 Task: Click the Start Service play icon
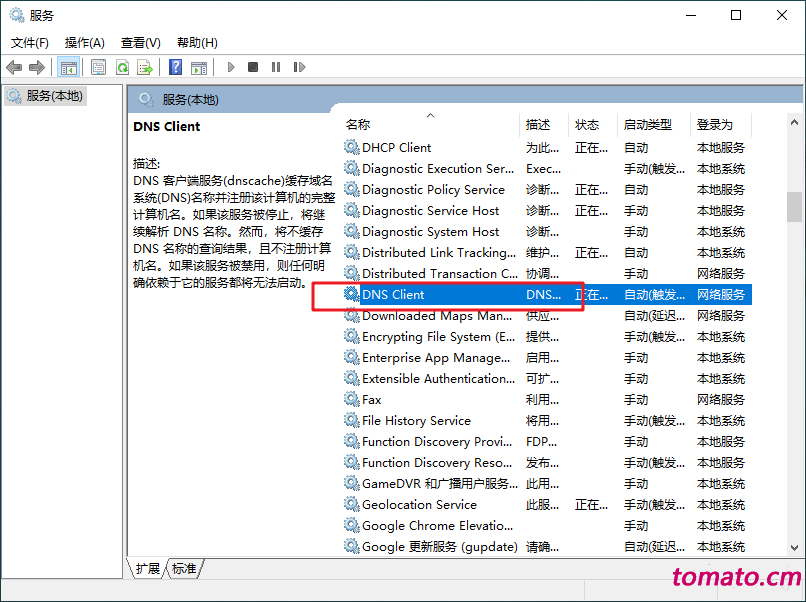[x=231, y=67]
